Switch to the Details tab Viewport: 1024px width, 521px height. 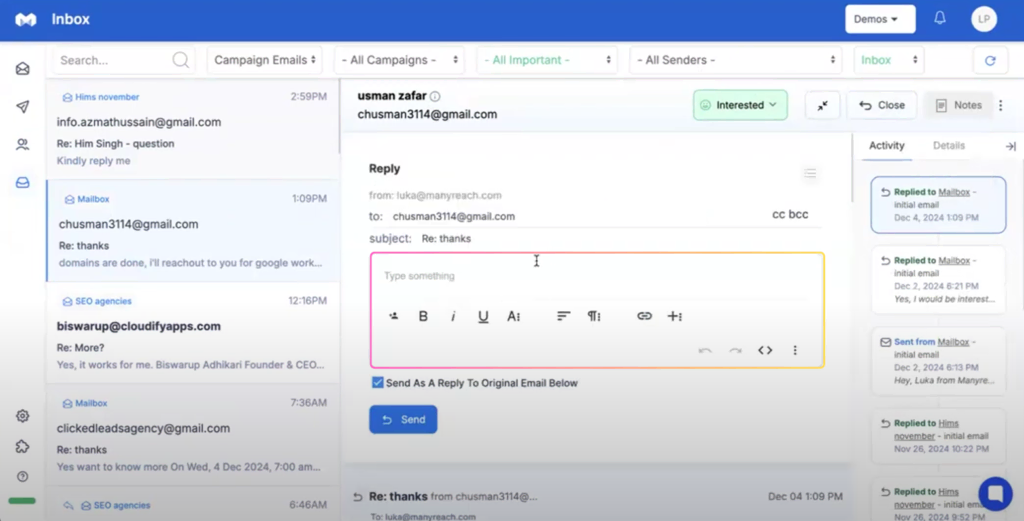click(x=948, y=146)
